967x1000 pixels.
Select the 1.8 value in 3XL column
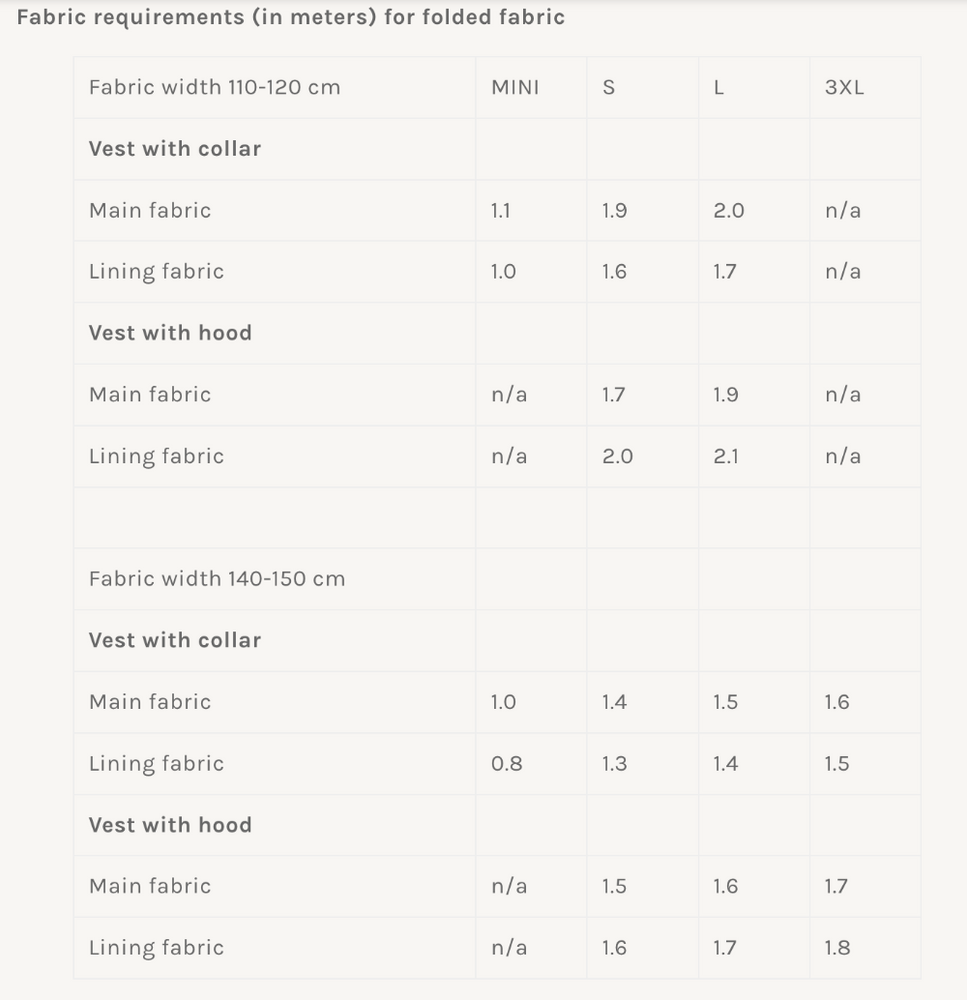[837, 948]
